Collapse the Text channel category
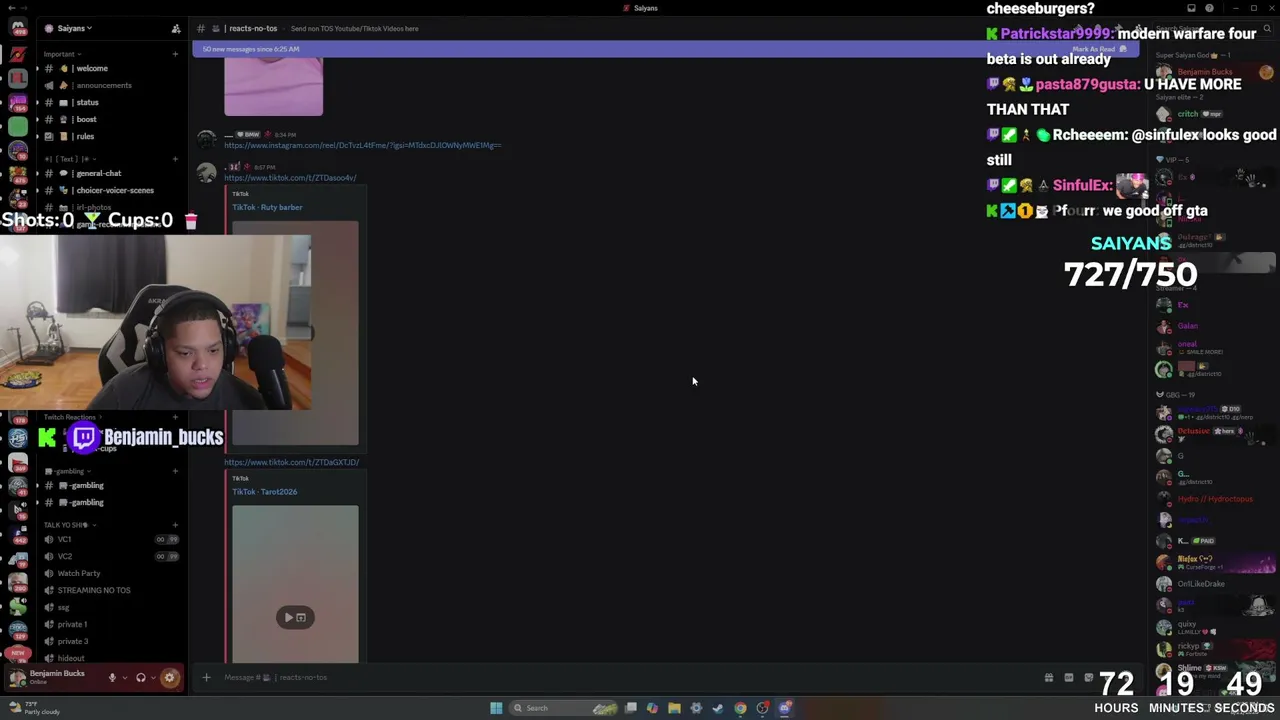This screenshot has height=720, width=1280. coord(69,159)
